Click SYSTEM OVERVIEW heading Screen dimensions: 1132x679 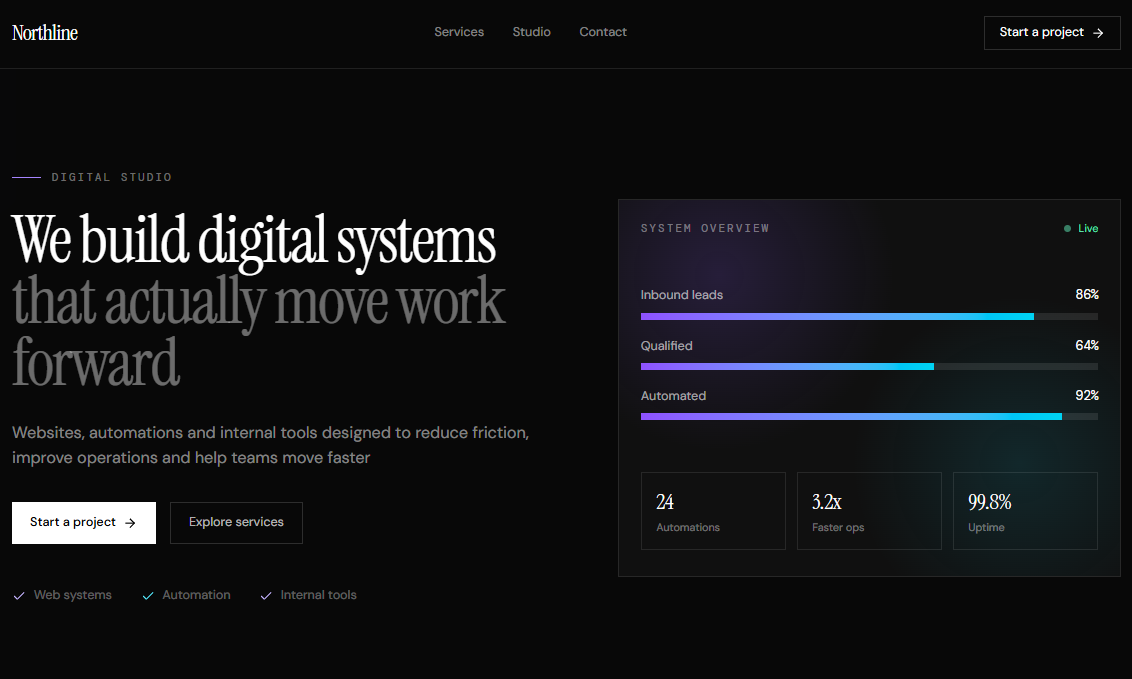click(705, 228)
